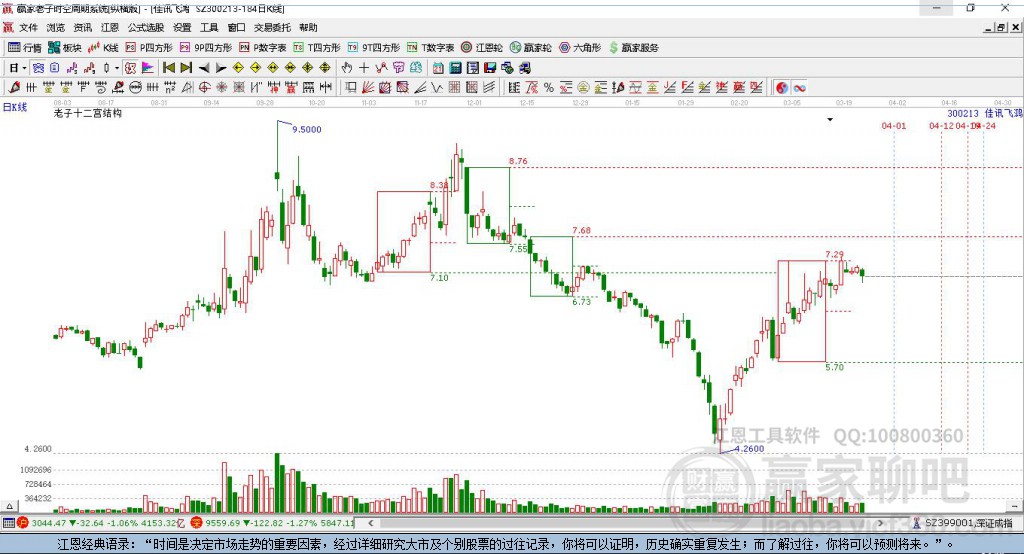Viewport: 1024px width, 554px height.
Task: Open the 江恩 menu
Action: 110,27
